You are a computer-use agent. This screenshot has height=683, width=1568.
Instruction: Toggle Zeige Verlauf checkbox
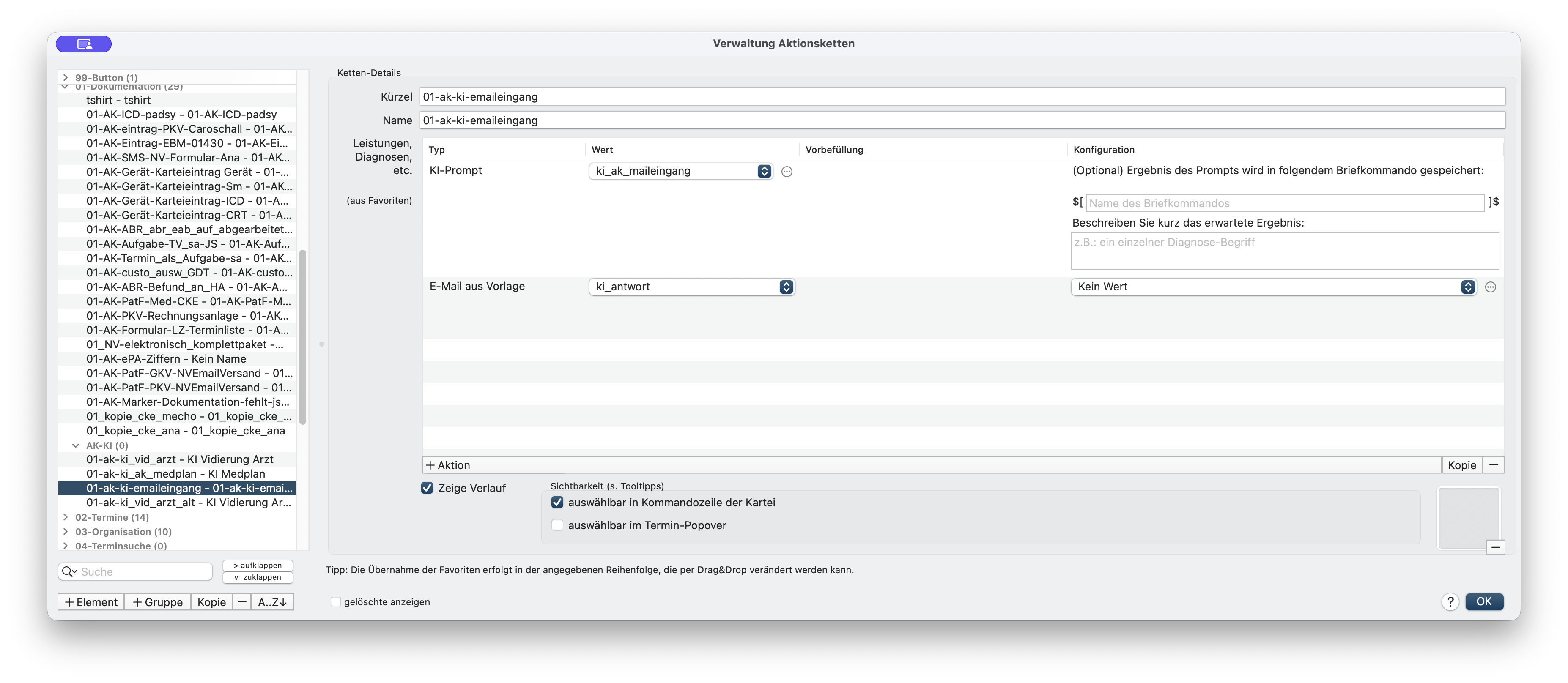[427, 488]
